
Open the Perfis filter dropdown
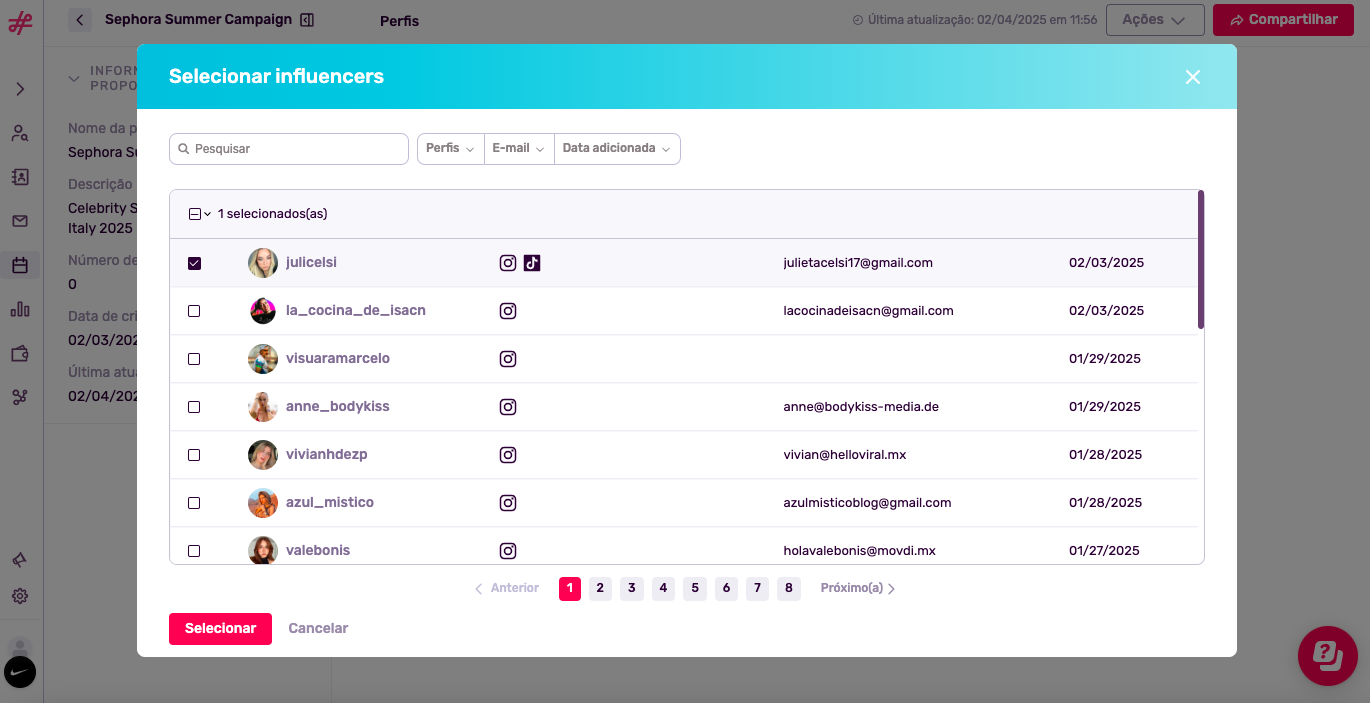(x=450, y=149)
